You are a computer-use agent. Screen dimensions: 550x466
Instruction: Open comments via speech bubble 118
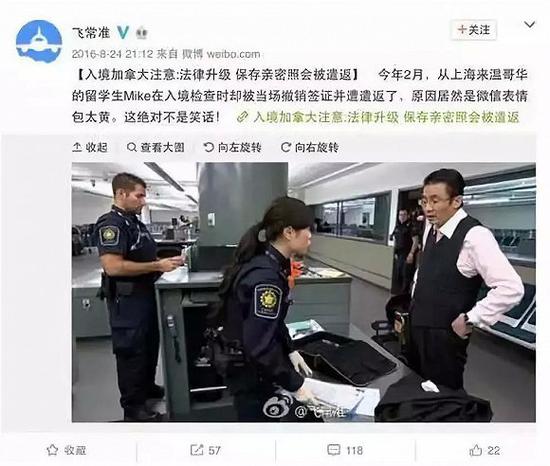coord(345,450)
